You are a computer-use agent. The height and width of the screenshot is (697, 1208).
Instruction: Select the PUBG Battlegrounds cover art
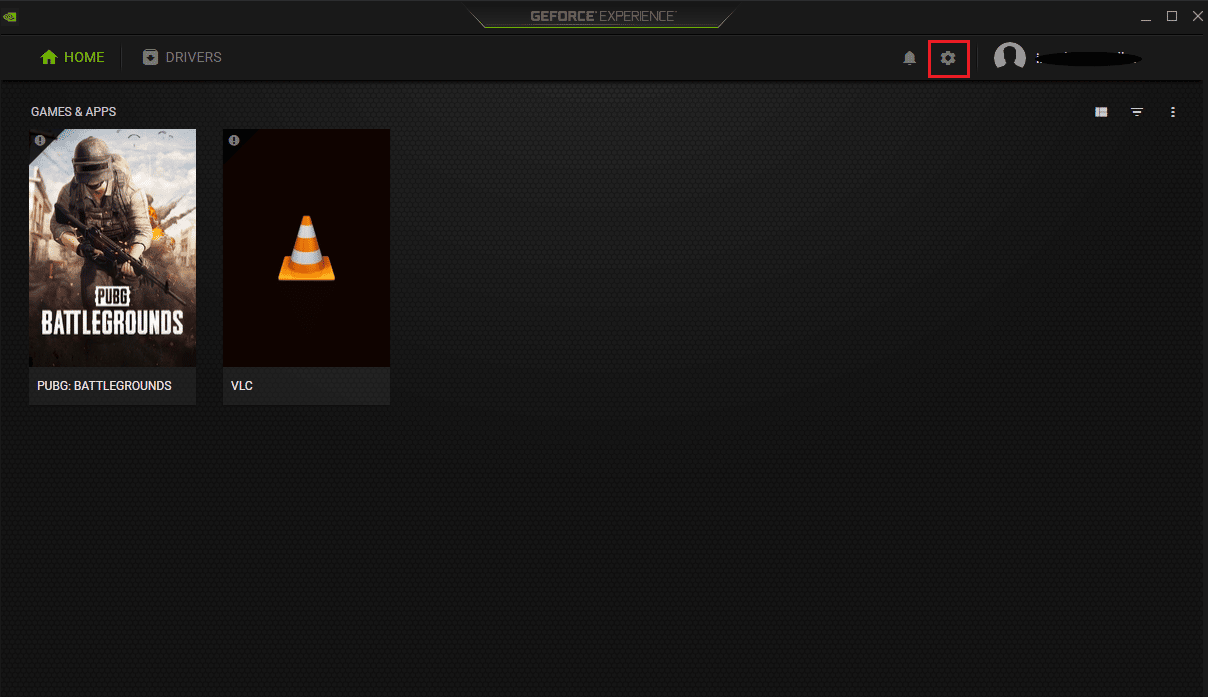tap(112, 247)
